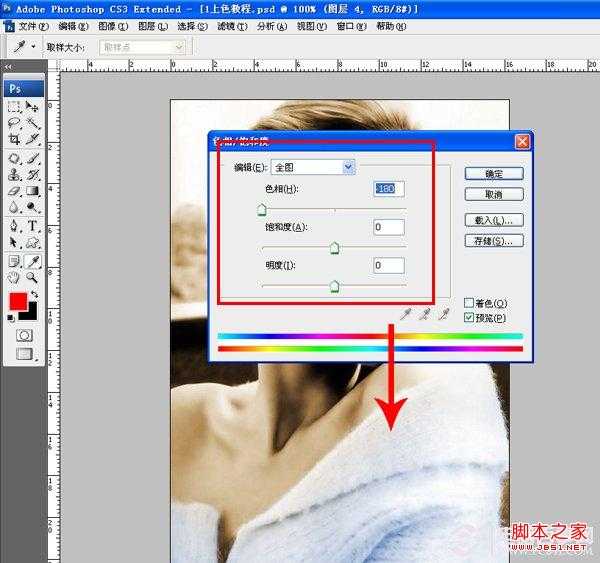
Task: Open the eyedropper tool preset picker arrow
Action: (34, 46)
